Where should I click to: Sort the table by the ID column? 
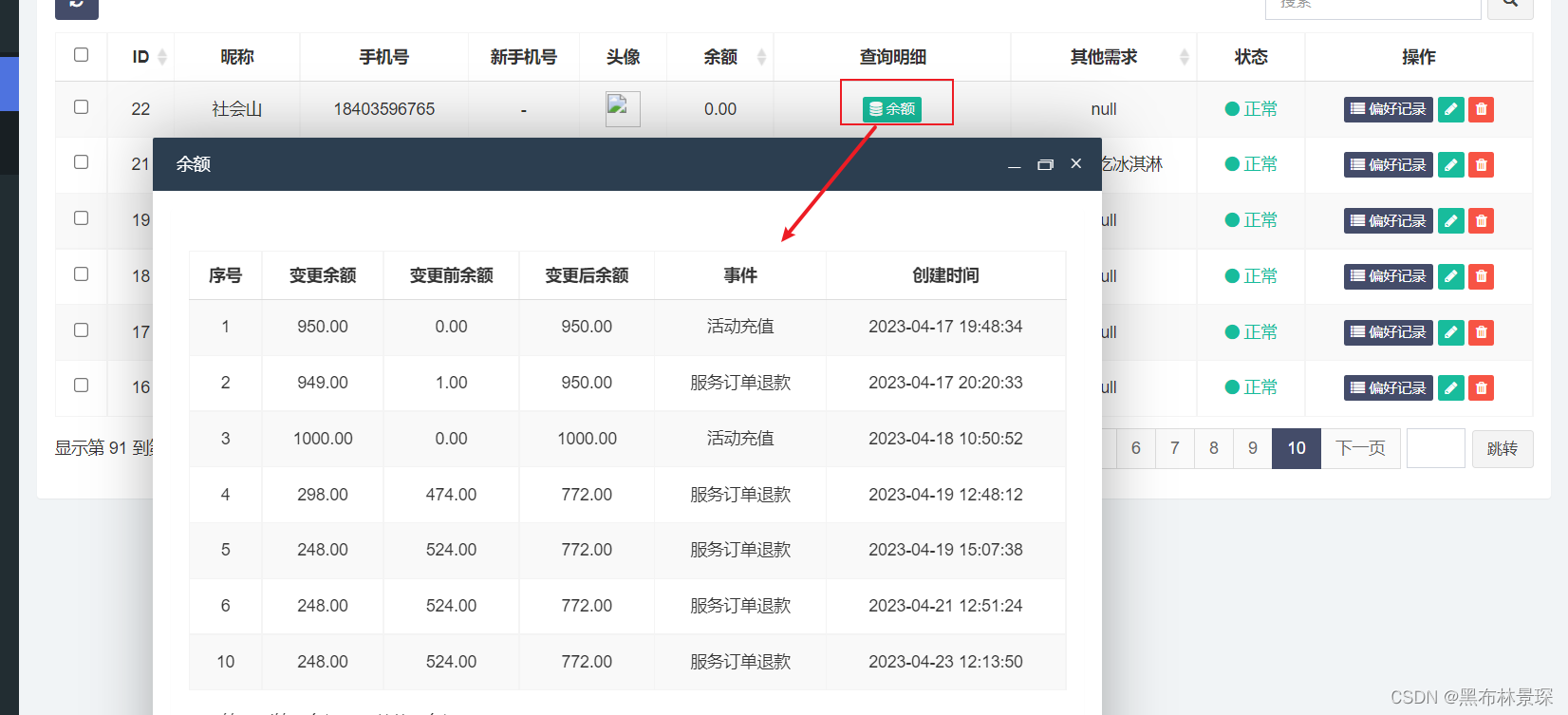coord(141,57)
